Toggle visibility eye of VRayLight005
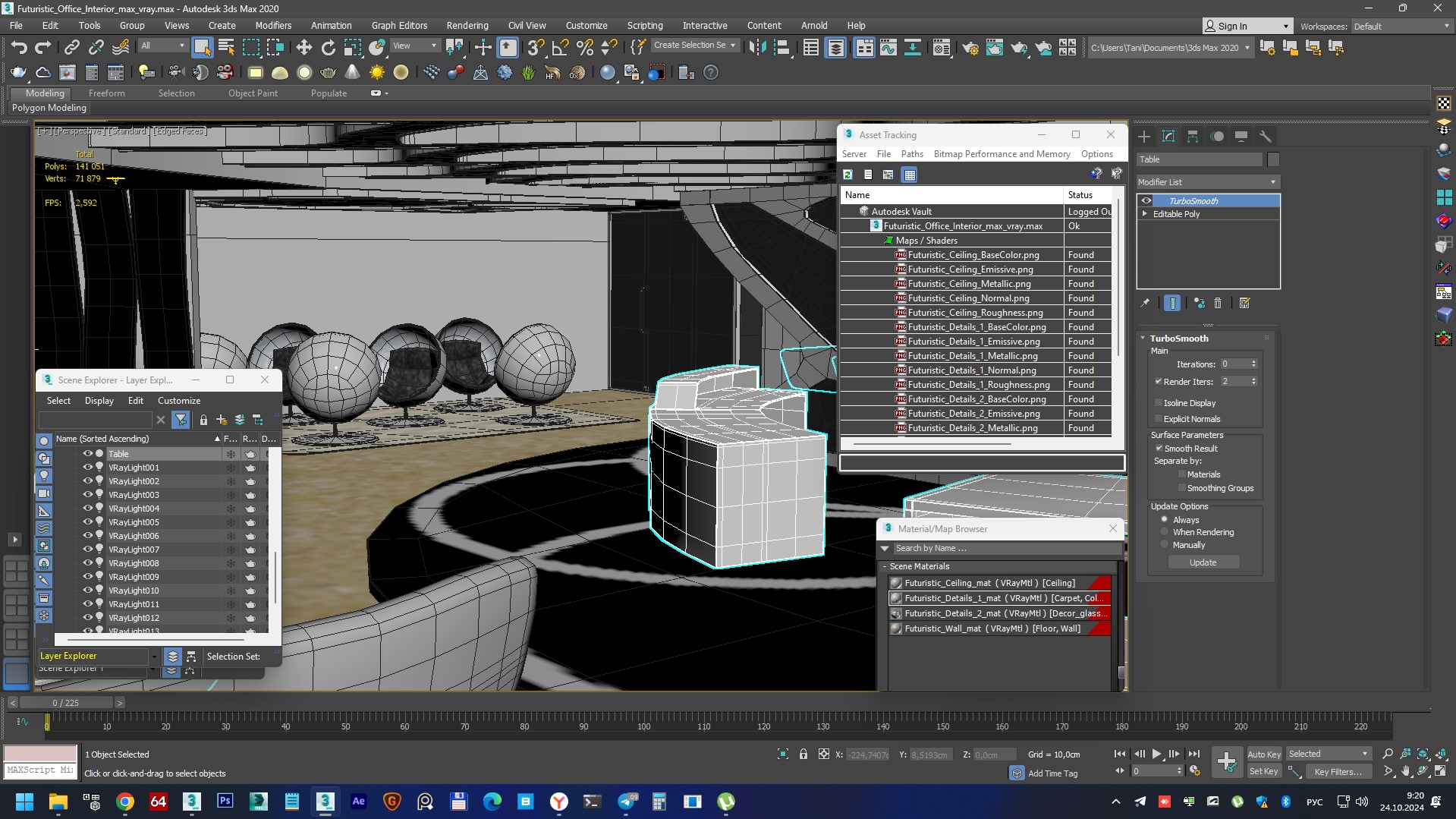This screenshot has height=819, width=1456. pos(87,522)
